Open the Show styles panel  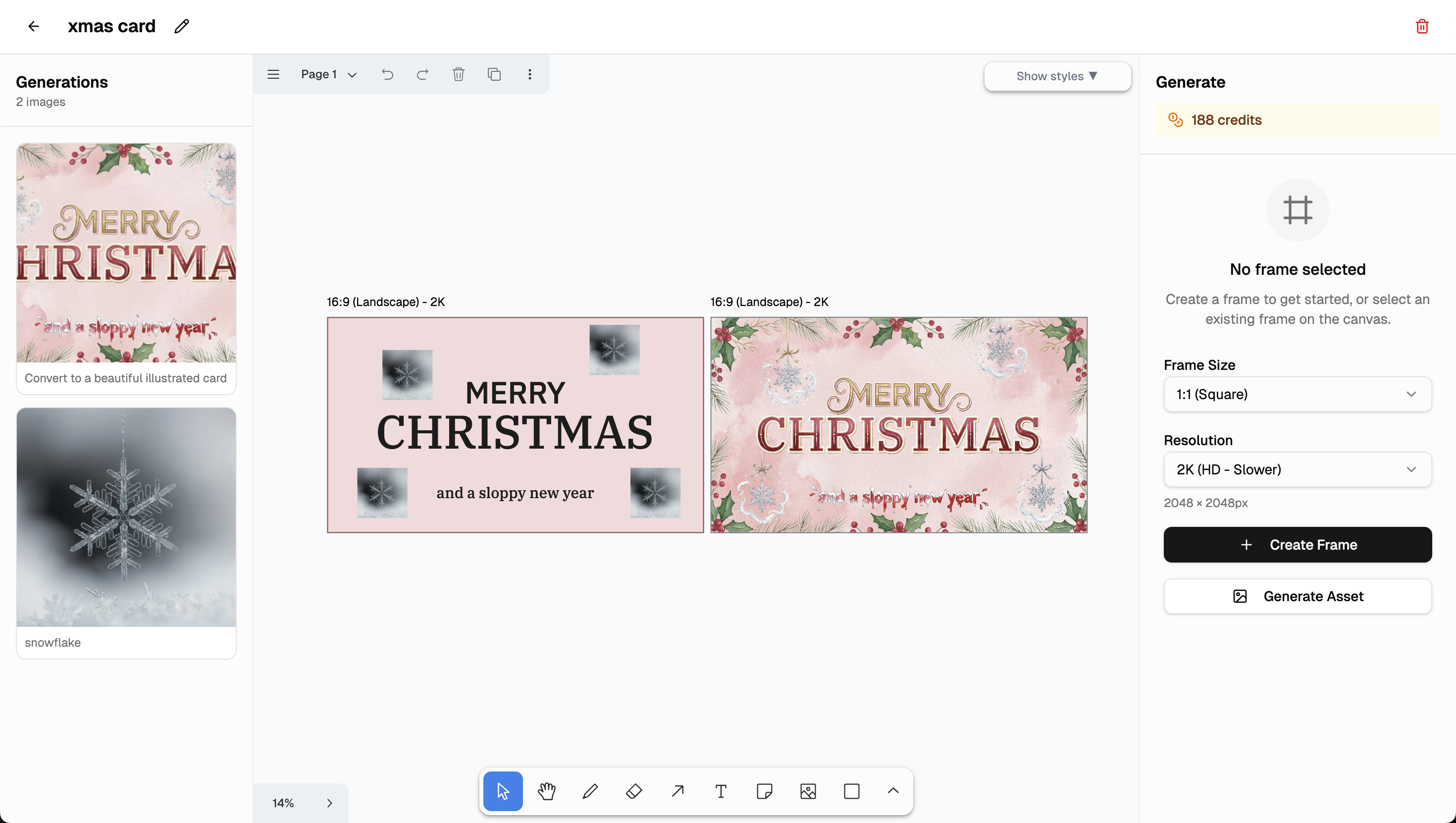[1057, 76]
